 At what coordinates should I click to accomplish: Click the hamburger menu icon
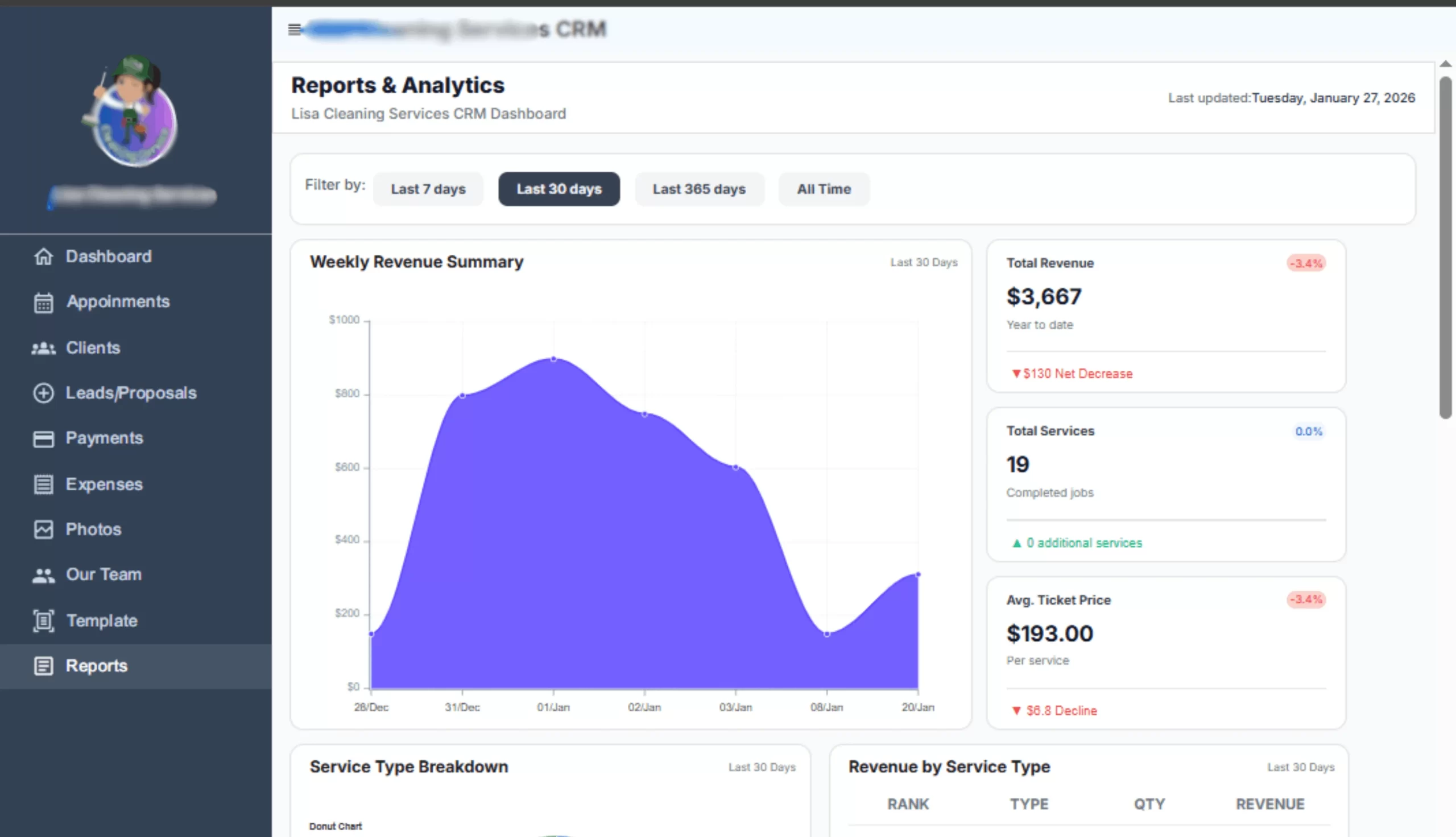(x=294, y=30)
